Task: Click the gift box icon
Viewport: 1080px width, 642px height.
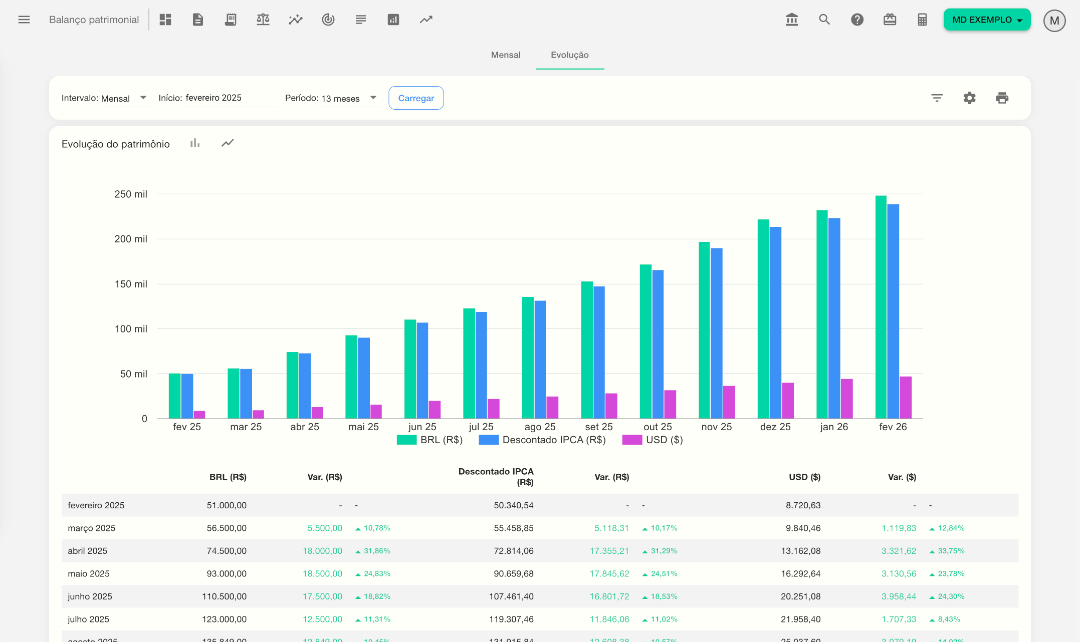Action: [x=890, y=19]
